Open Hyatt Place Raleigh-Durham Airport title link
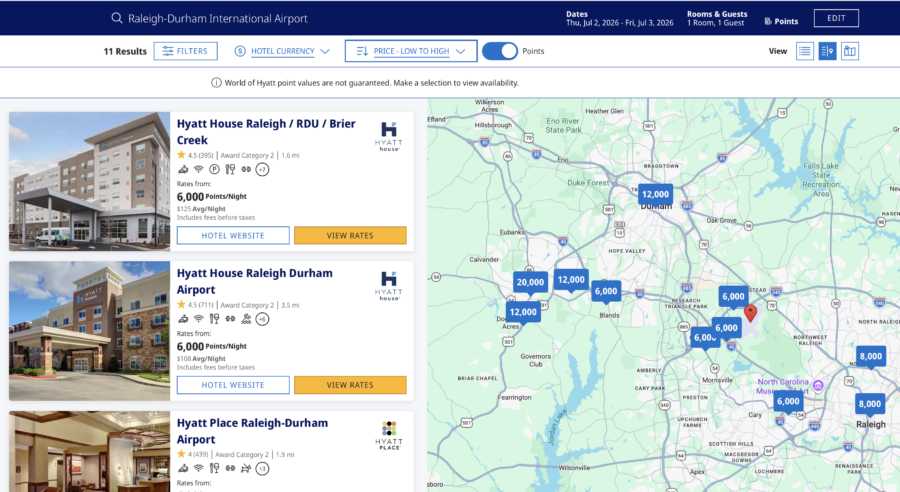 252,431
